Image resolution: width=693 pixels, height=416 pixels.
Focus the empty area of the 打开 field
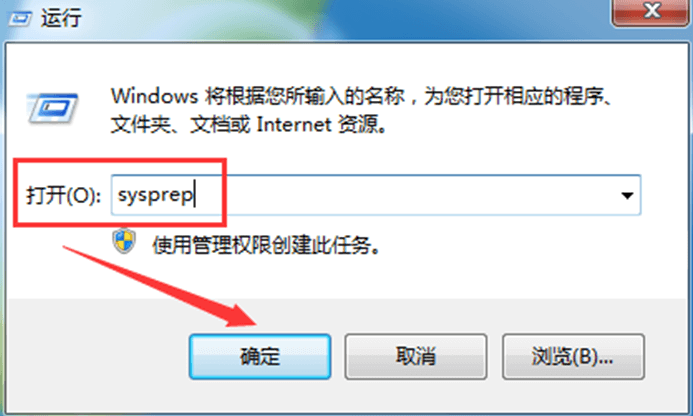(x=398, y=195)
